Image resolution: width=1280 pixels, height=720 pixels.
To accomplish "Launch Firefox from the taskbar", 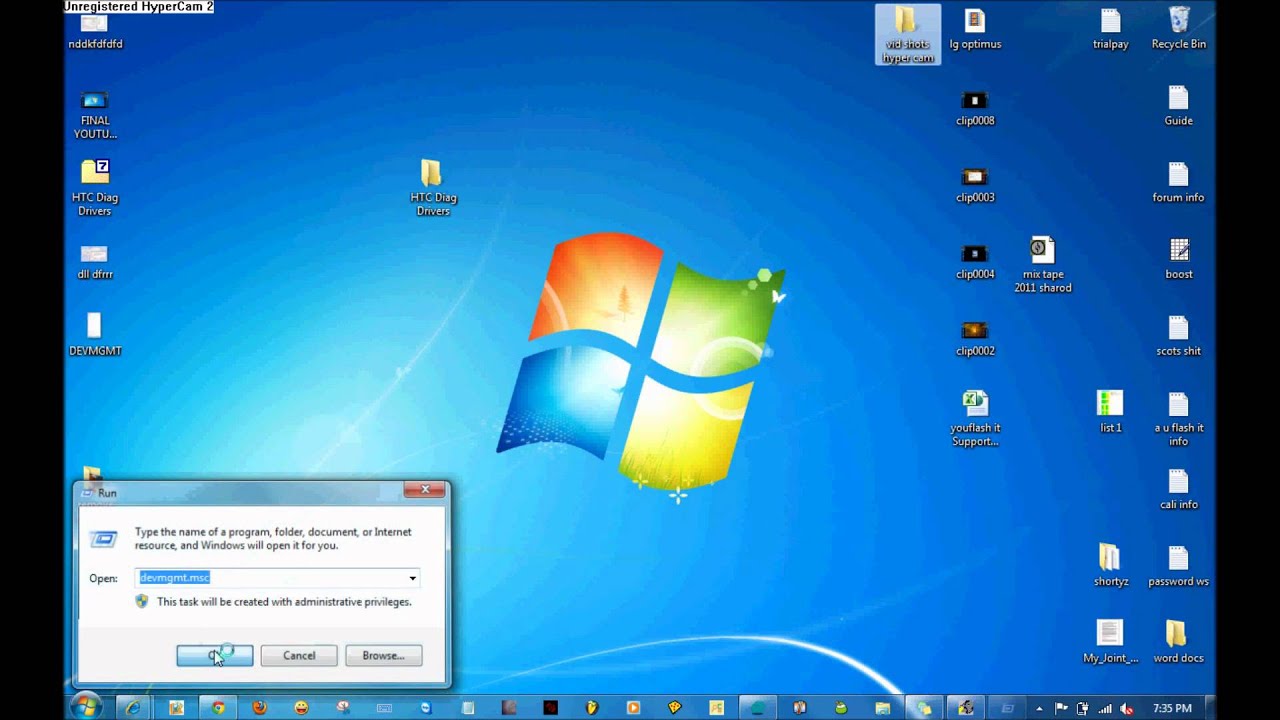I will pos(260,707).
